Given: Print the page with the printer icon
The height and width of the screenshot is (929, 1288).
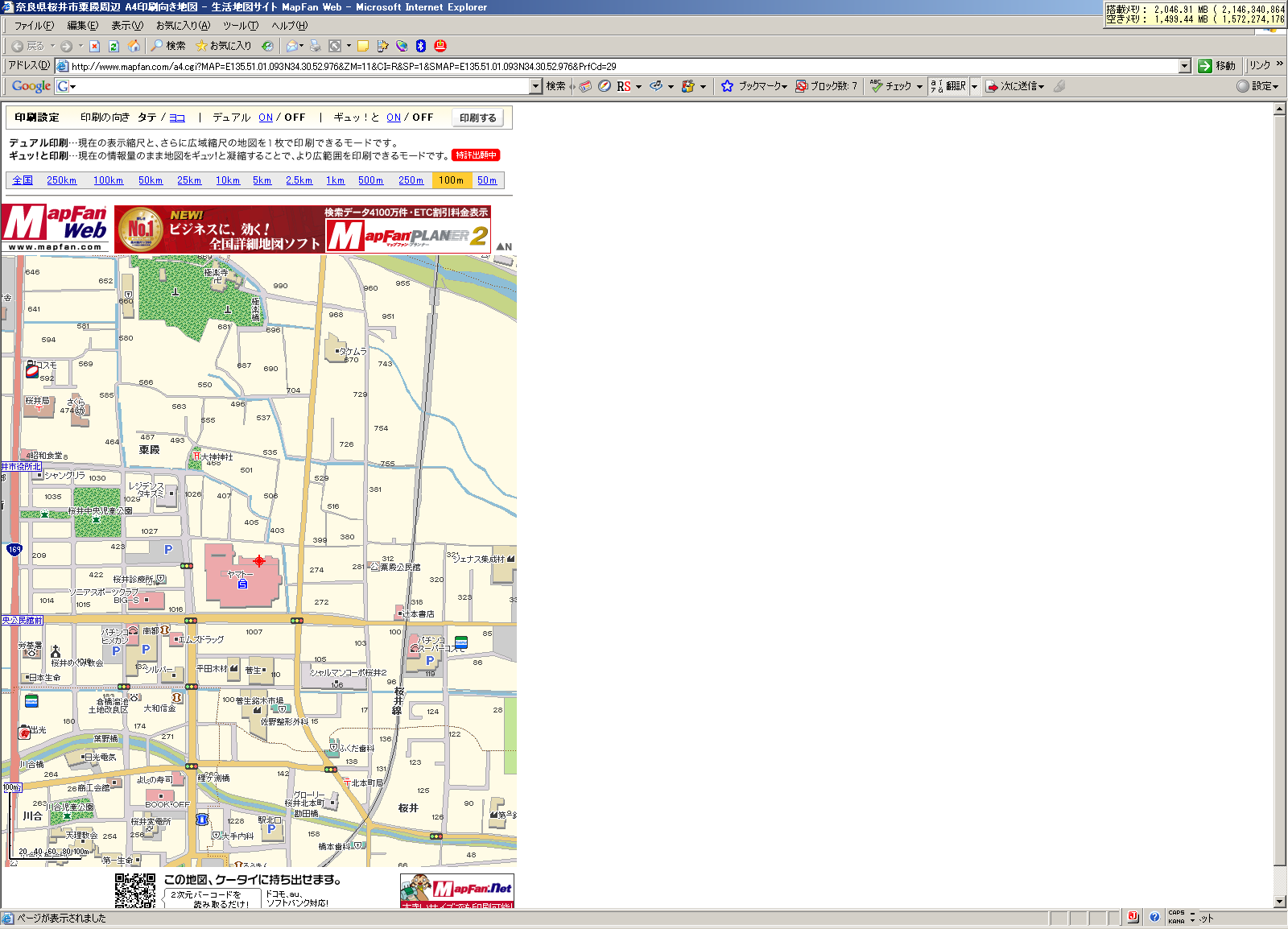Looking at the screenshot, I should [316, 46].
